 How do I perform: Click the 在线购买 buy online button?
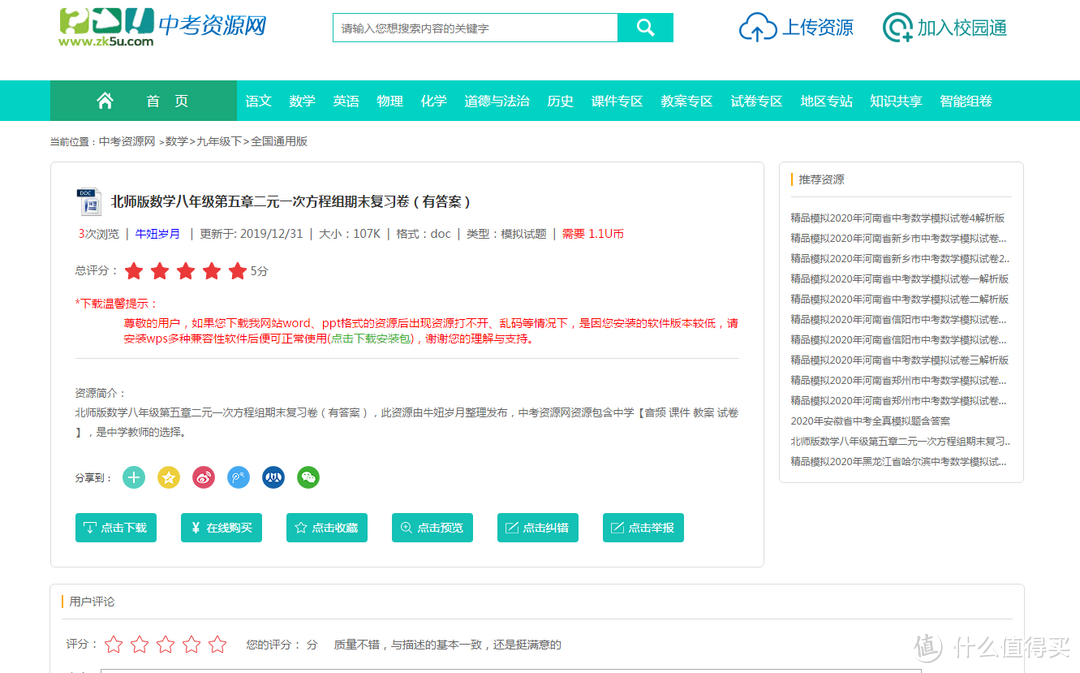click(x=221, y=528)
